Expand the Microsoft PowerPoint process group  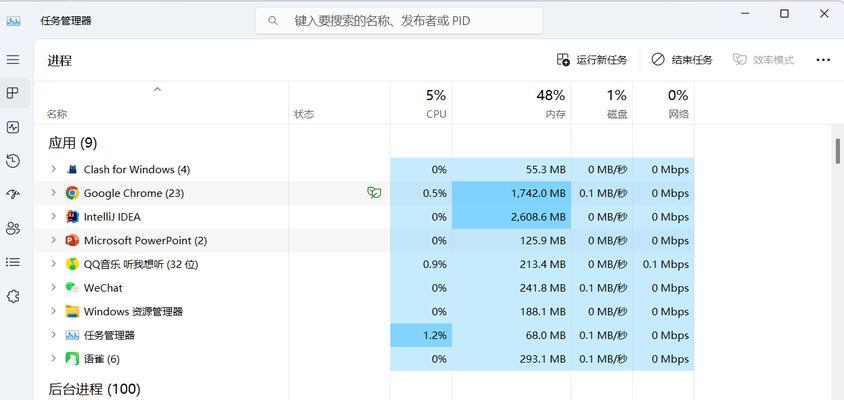tap(53, 240)
